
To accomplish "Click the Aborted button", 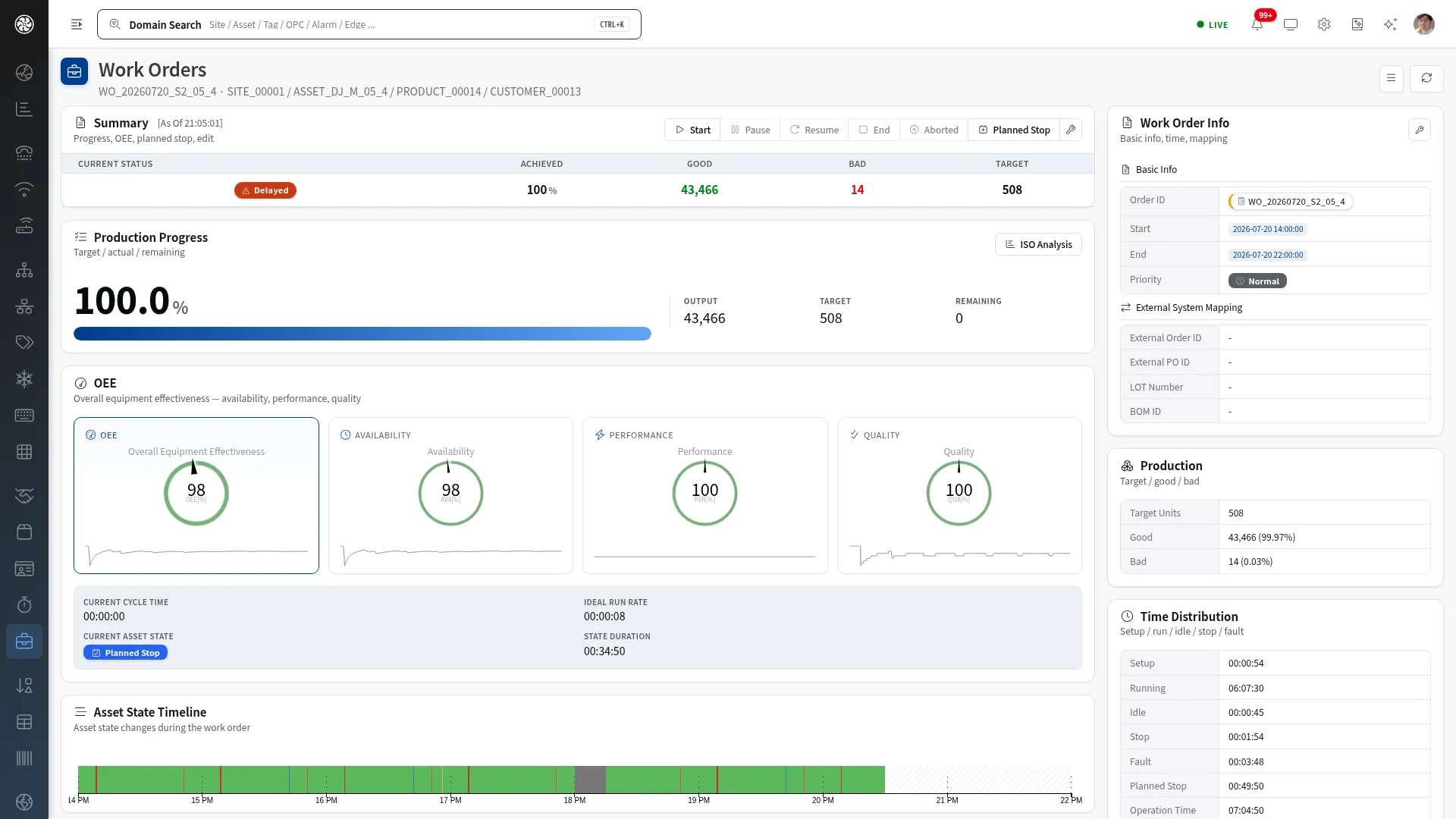I will [x=934, y=130].
